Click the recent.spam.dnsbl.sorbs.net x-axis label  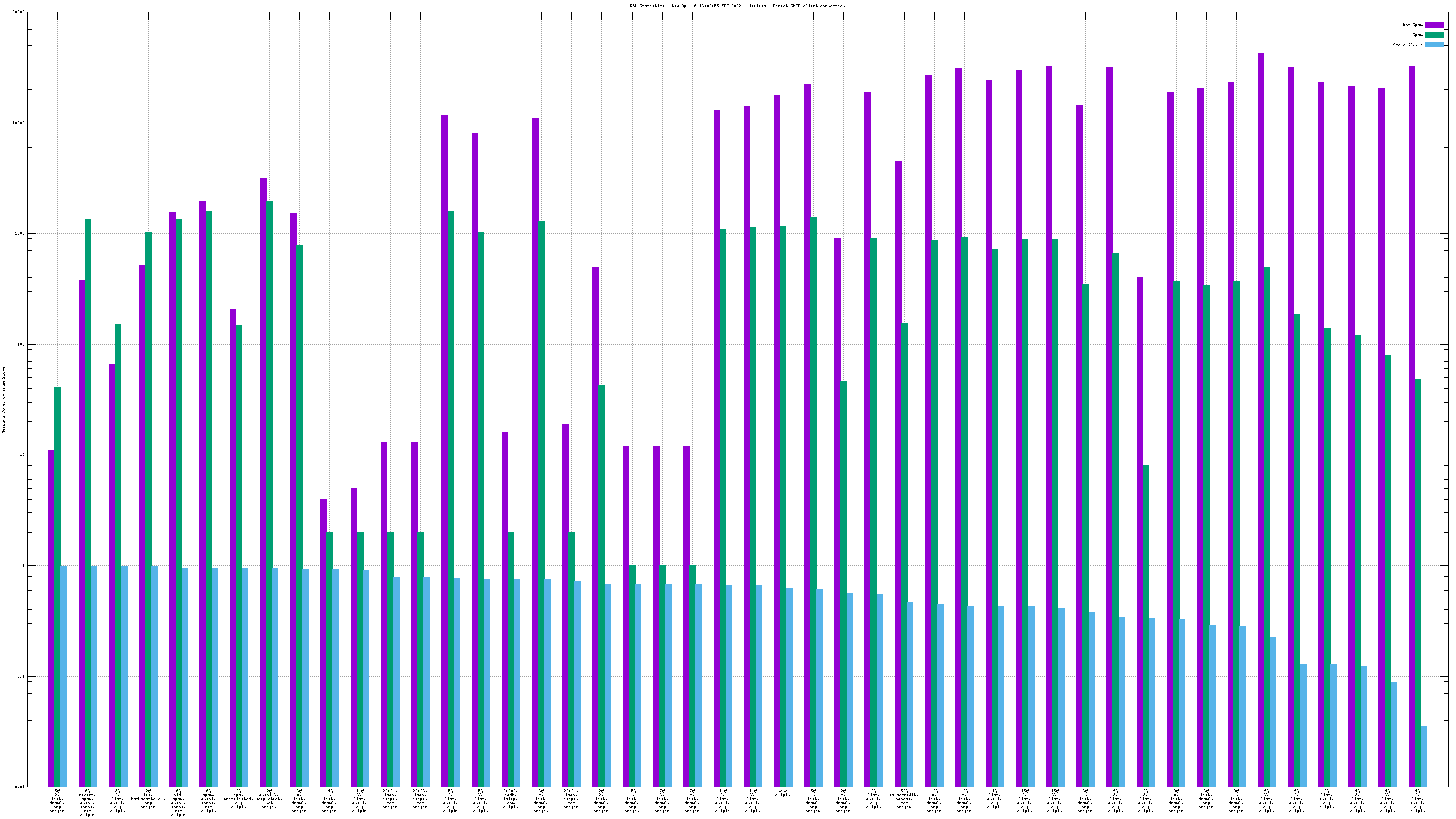(x=88, y=803)
